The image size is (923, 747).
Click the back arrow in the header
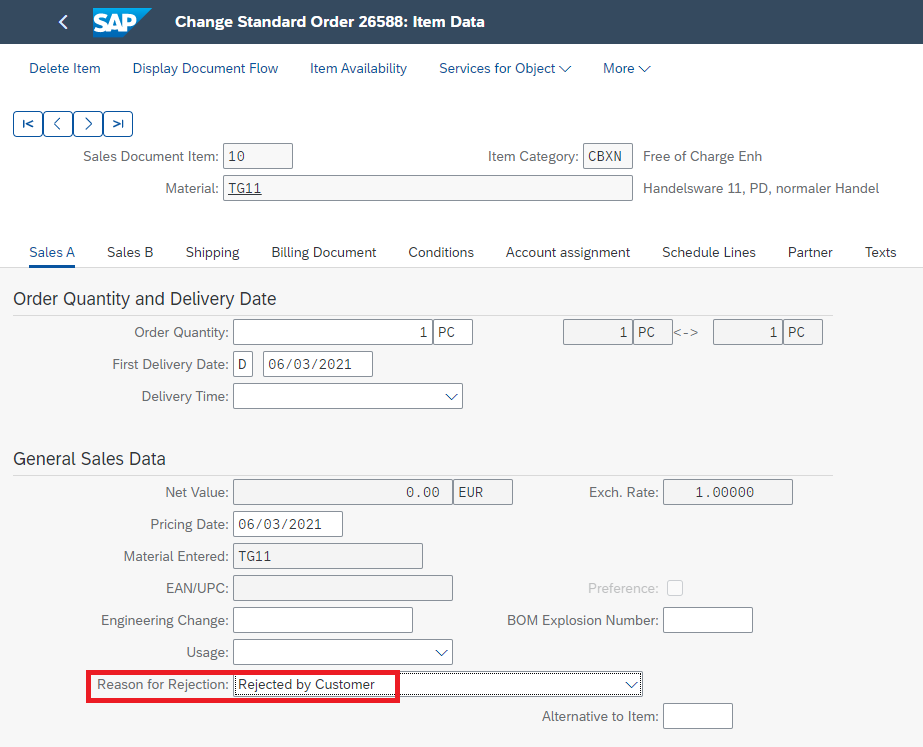coord(64,22)
